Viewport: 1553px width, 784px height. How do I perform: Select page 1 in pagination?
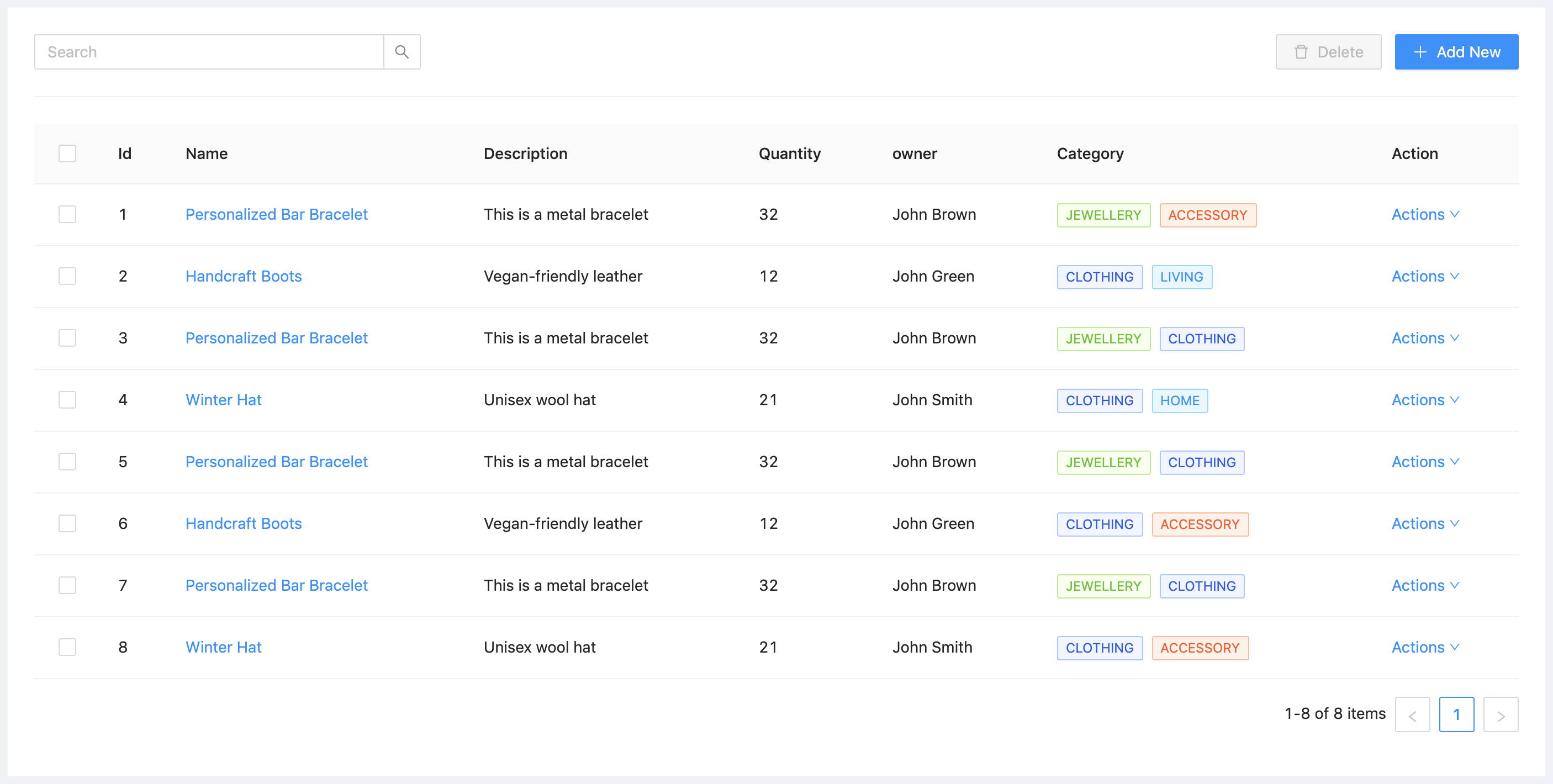click(1456, 714)
